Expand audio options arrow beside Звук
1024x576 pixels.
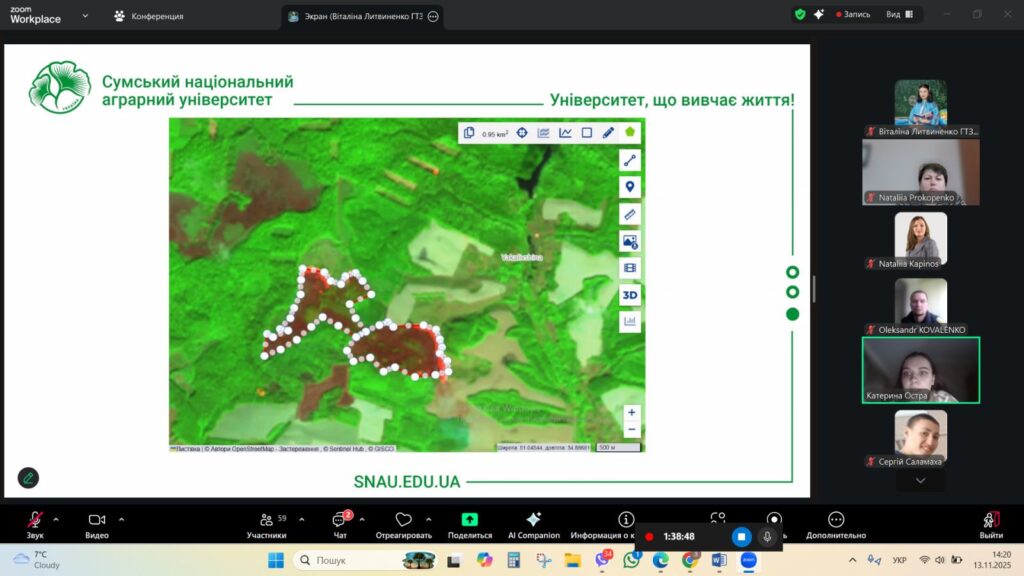(56, 519)
